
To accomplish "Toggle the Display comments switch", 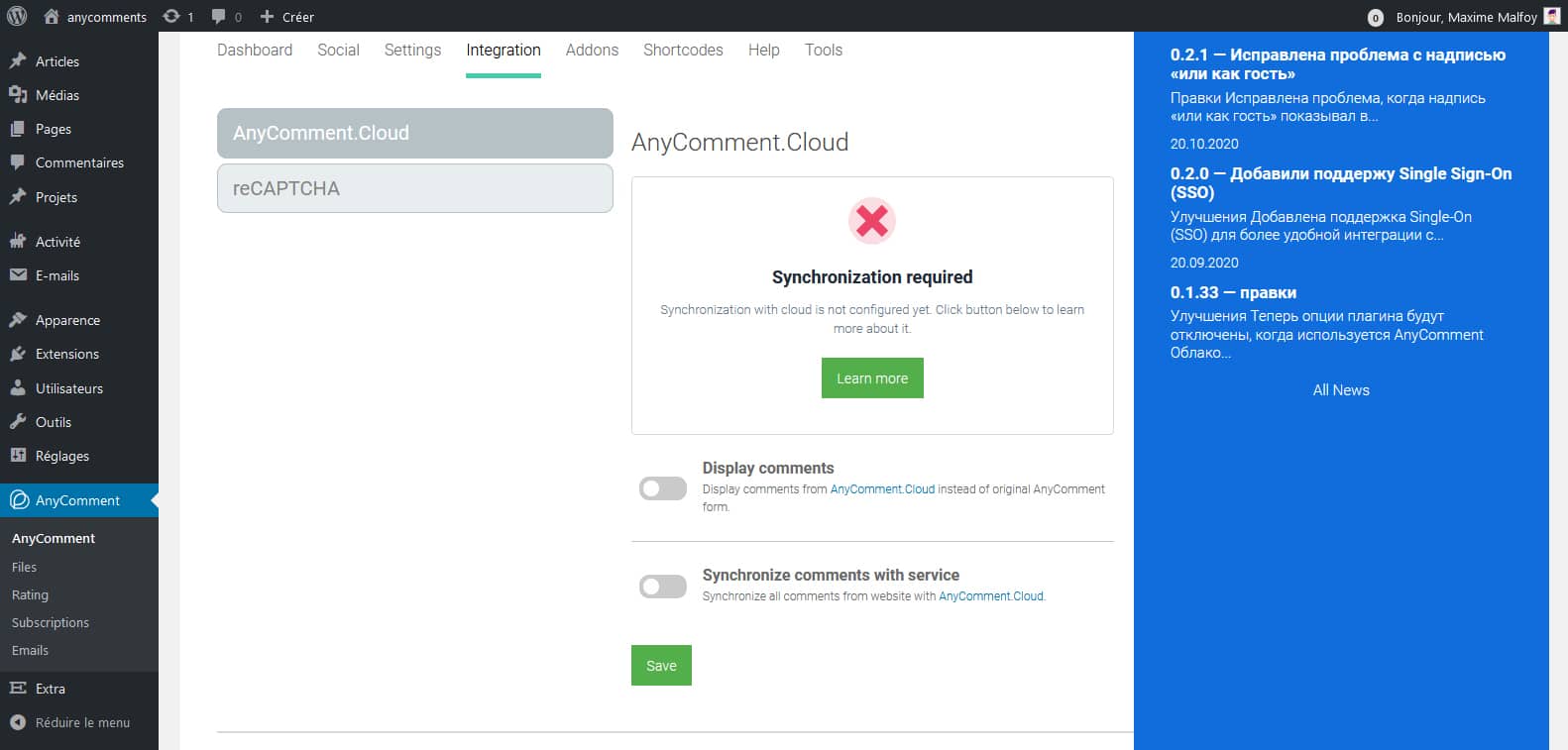I will point(663,488).
